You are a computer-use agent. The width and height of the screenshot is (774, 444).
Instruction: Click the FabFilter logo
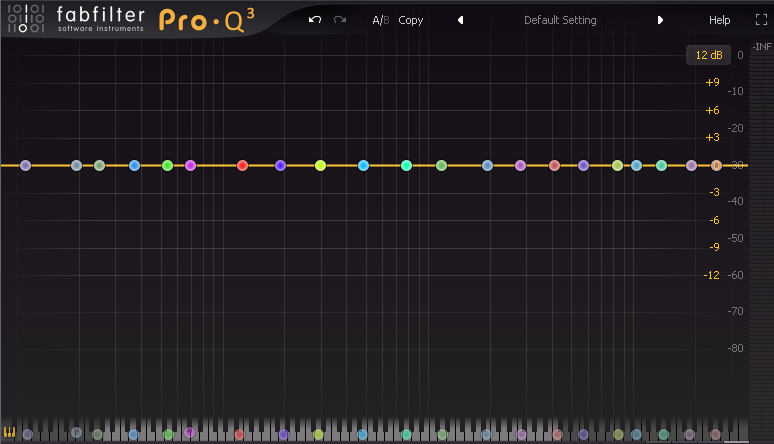coord(76,19)
